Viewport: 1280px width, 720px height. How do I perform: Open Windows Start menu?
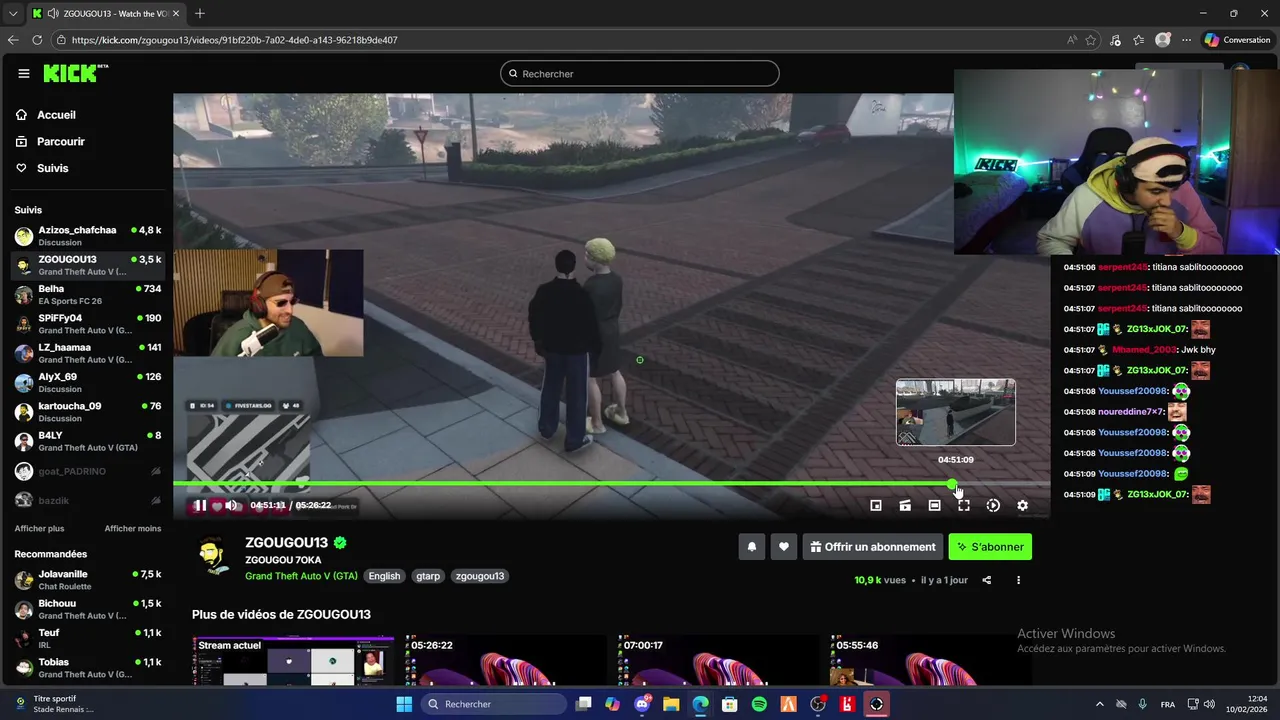point(404,704)
